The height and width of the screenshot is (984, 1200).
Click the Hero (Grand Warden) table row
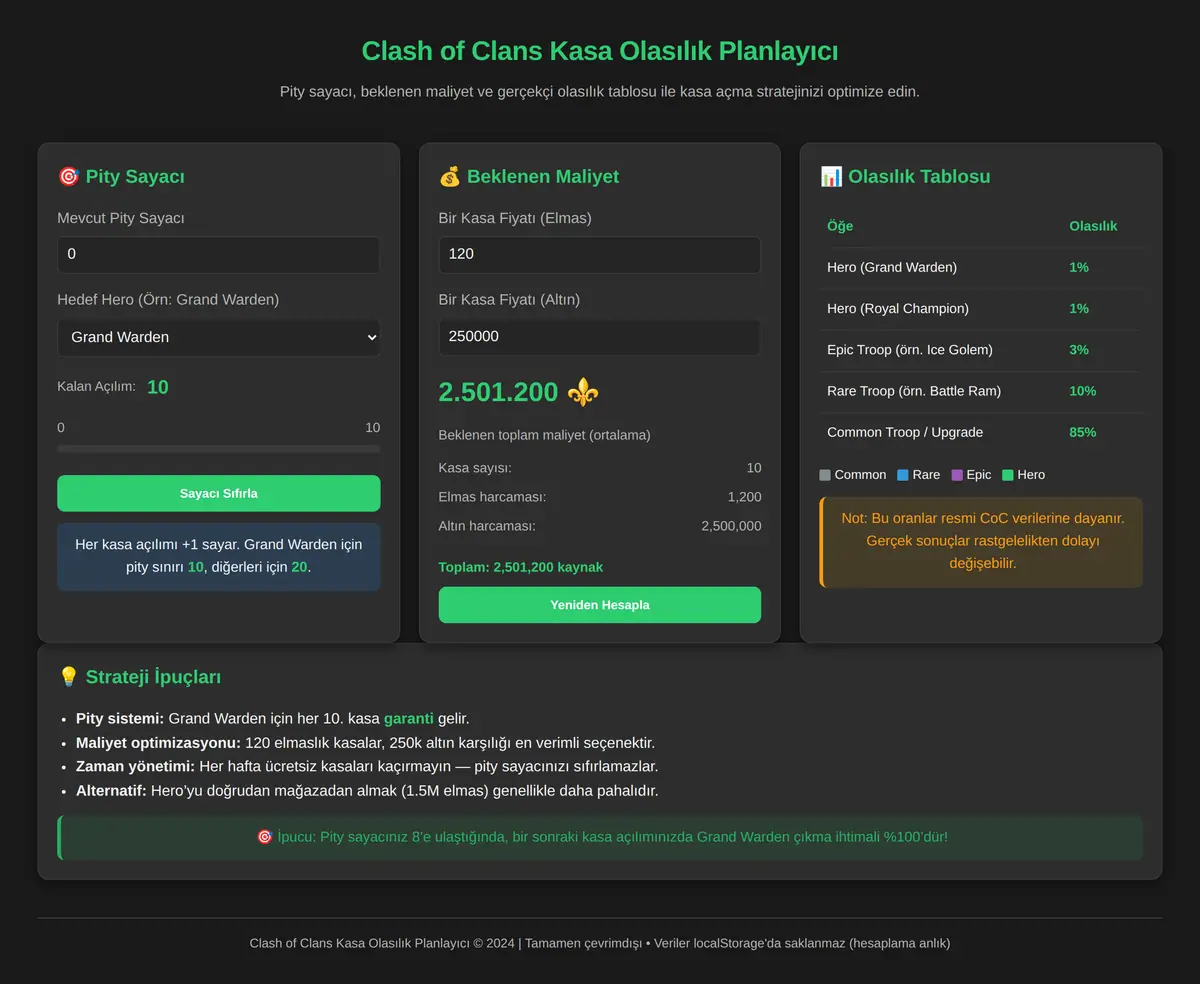pos(980,268)
